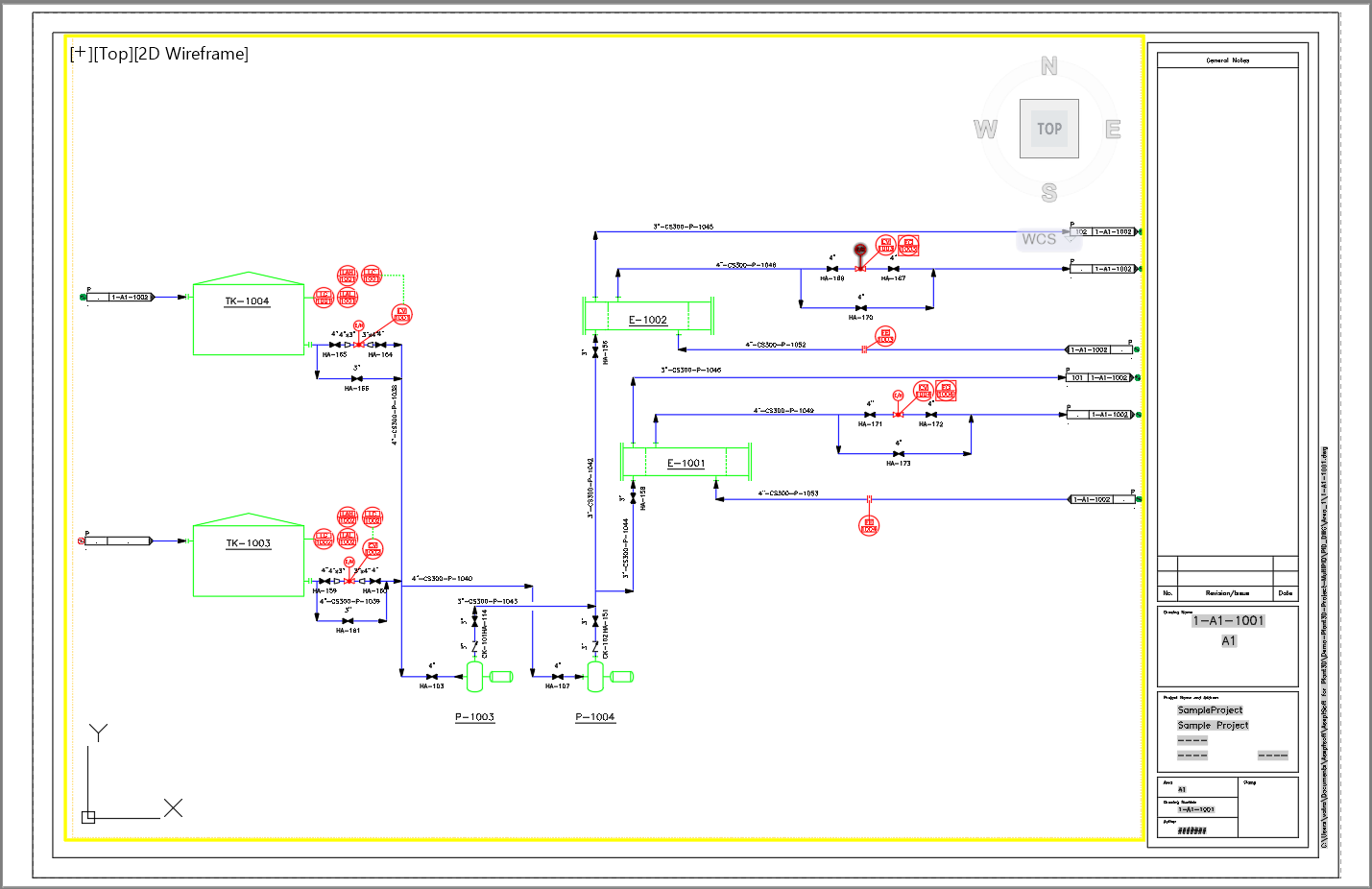Select the HA-172 valve symbol
Image resolution: width=1372 pixels, height=889 pixels.
[x=930, y=415]
